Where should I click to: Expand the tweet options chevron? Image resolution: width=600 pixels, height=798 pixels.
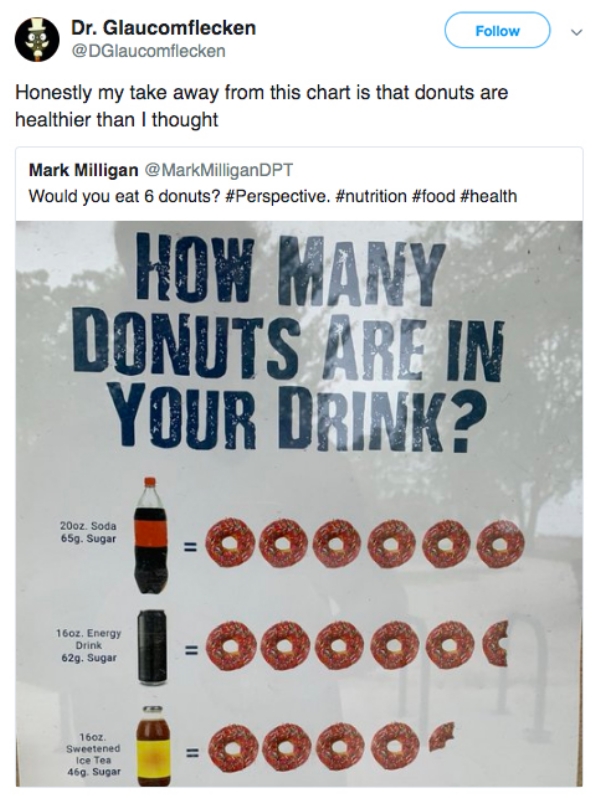573,31
